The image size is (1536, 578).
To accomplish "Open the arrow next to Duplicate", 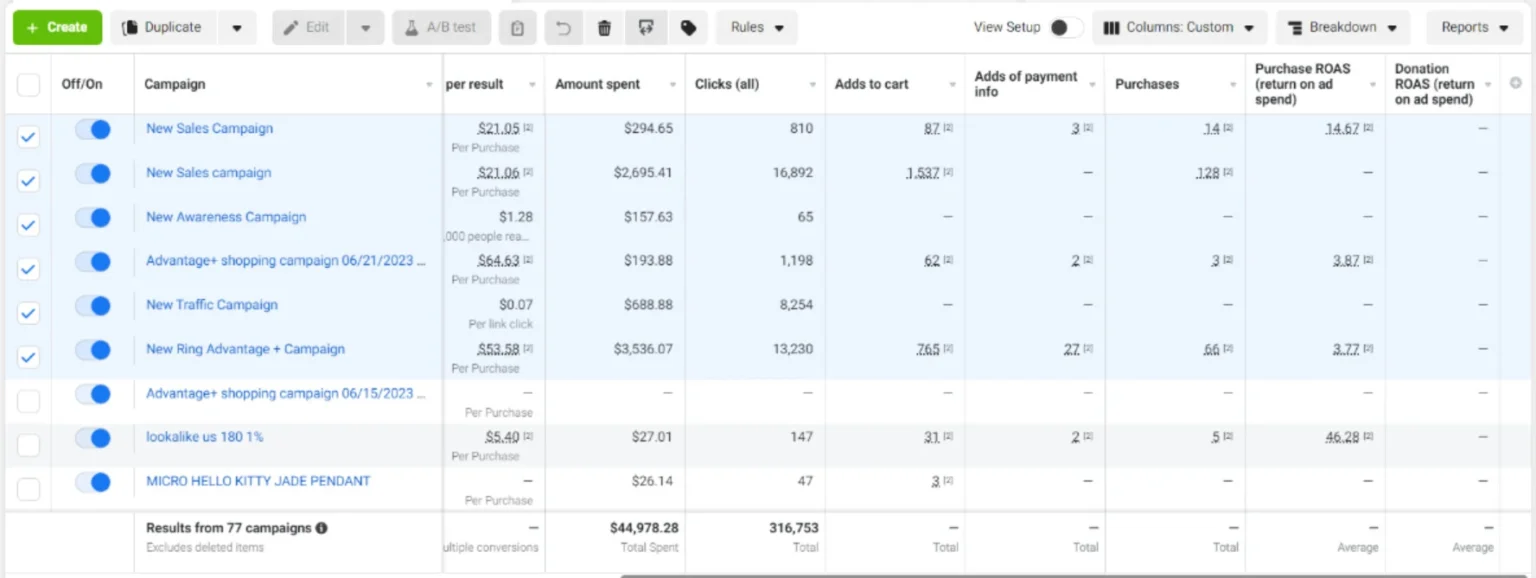I will [x=237, y=28].
